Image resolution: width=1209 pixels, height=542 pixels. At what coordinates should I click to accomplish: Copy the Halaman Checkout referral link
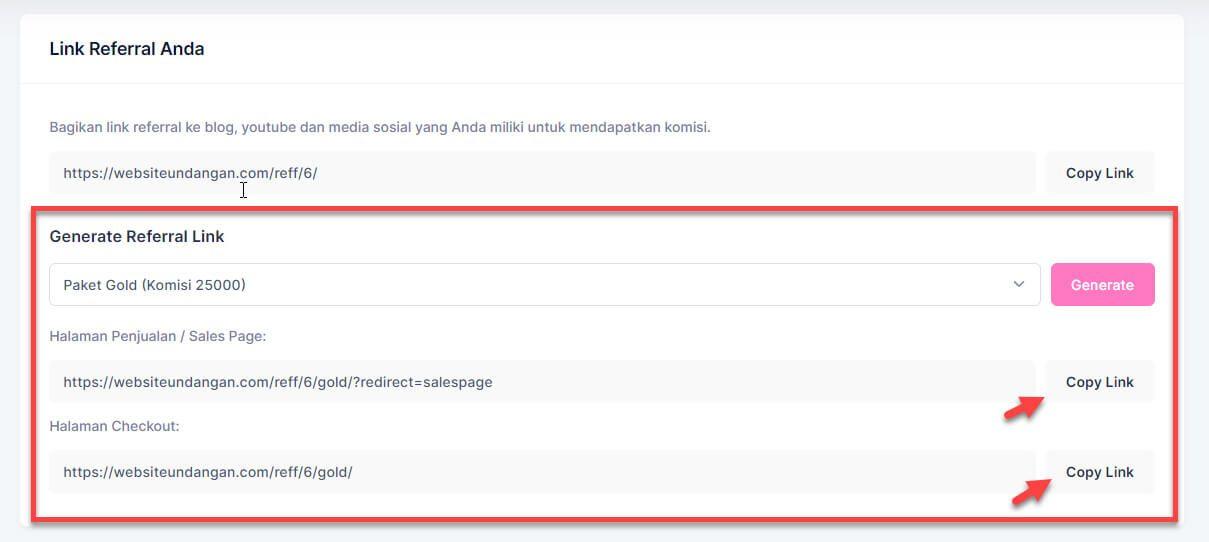(x=1099, y=472)
